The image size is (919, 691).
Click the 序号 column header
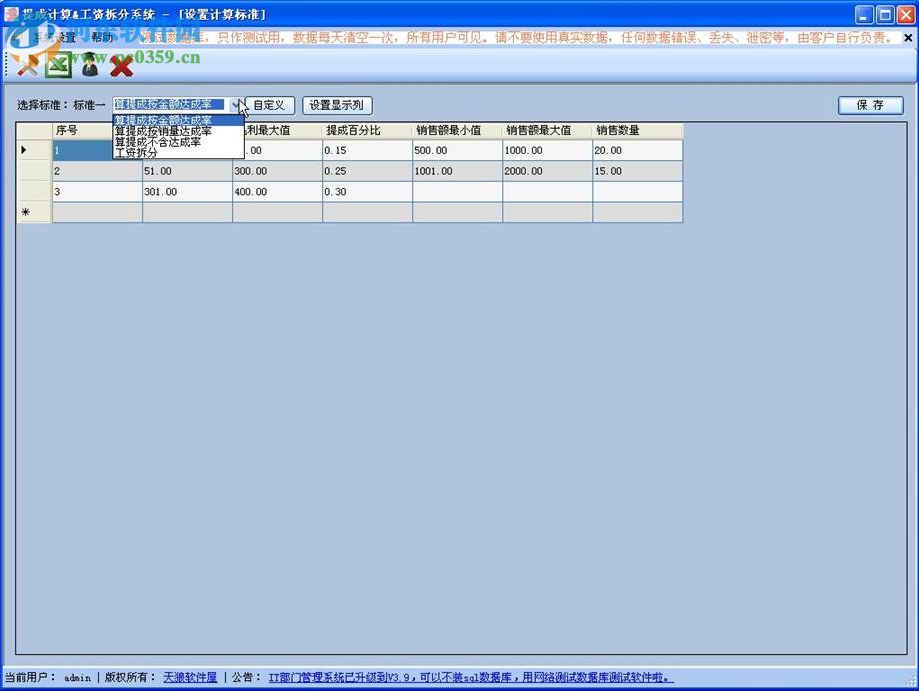[x=82, y=131]
